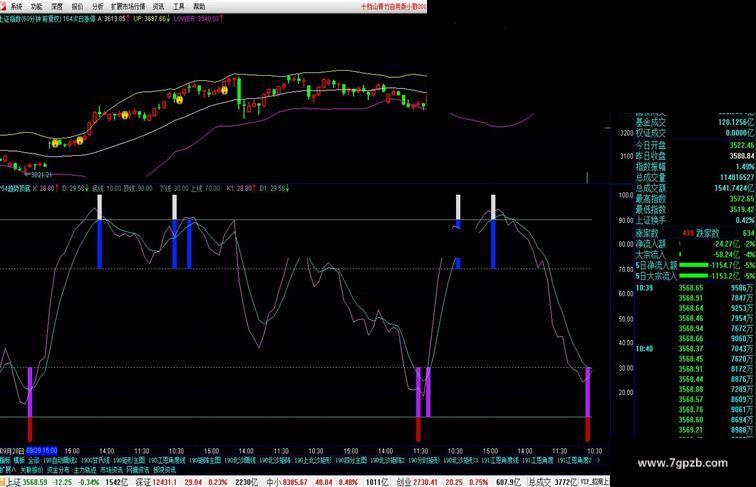Click the 总成交额 value 1541.7424亿
The width and height of the screenshot is (756, 487).
click(x=734, y=188)
